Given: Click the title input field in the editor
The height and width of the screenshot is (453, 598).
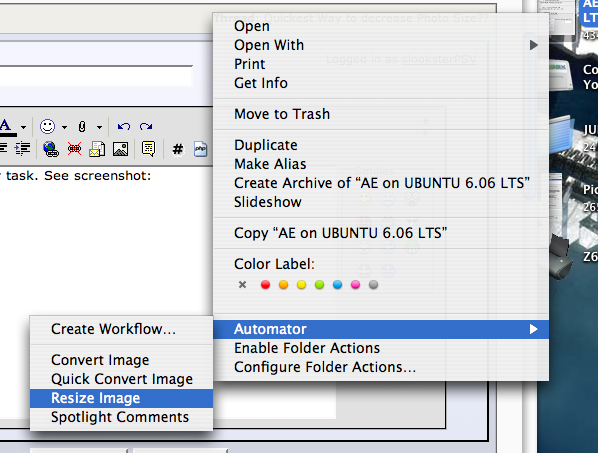Looking at the screenshot, I should (96, 76).
